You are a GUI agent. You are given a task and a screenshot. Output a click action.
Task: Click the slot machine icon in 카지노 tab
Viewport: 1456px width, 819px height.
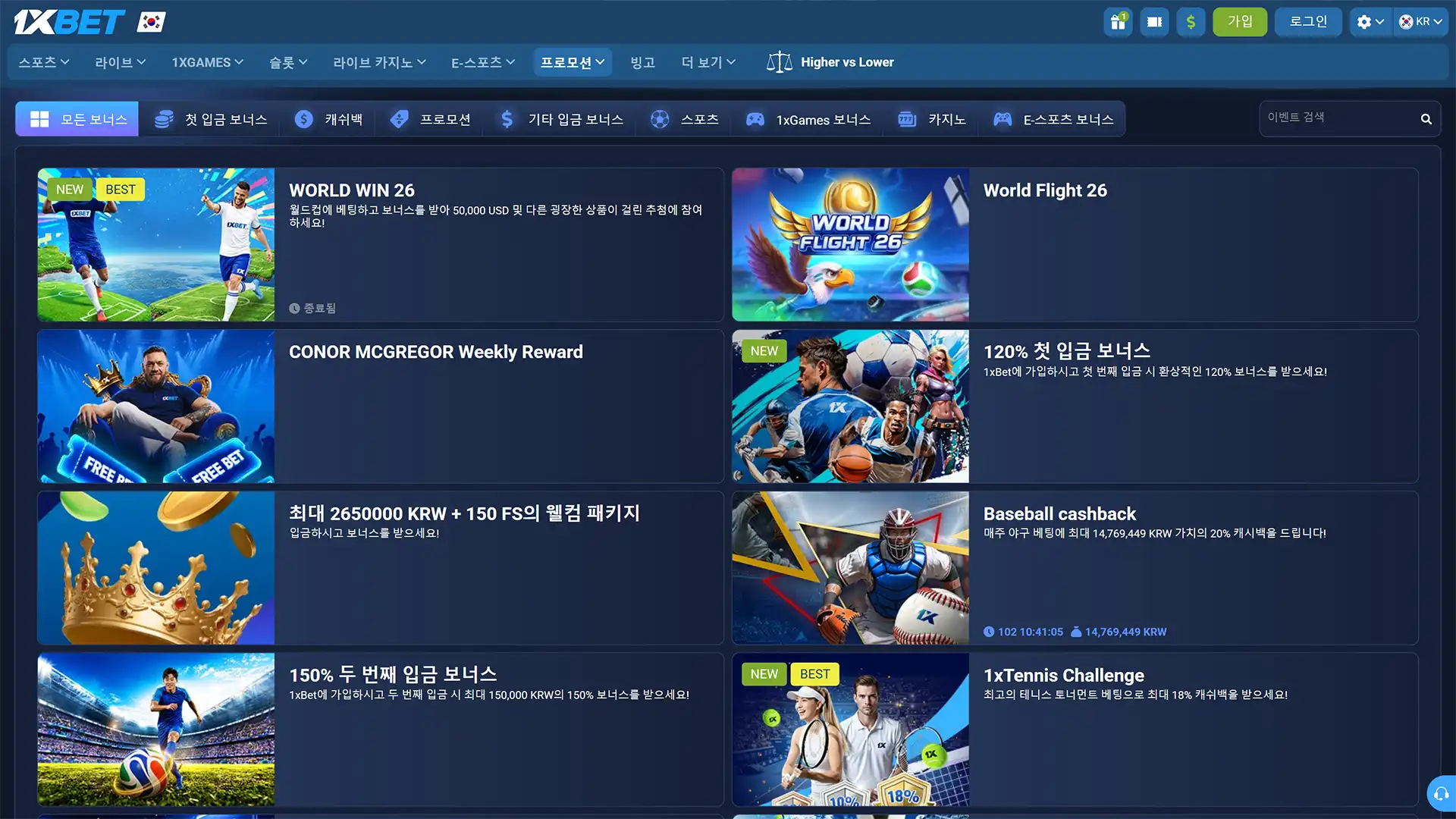pos(907,119)
